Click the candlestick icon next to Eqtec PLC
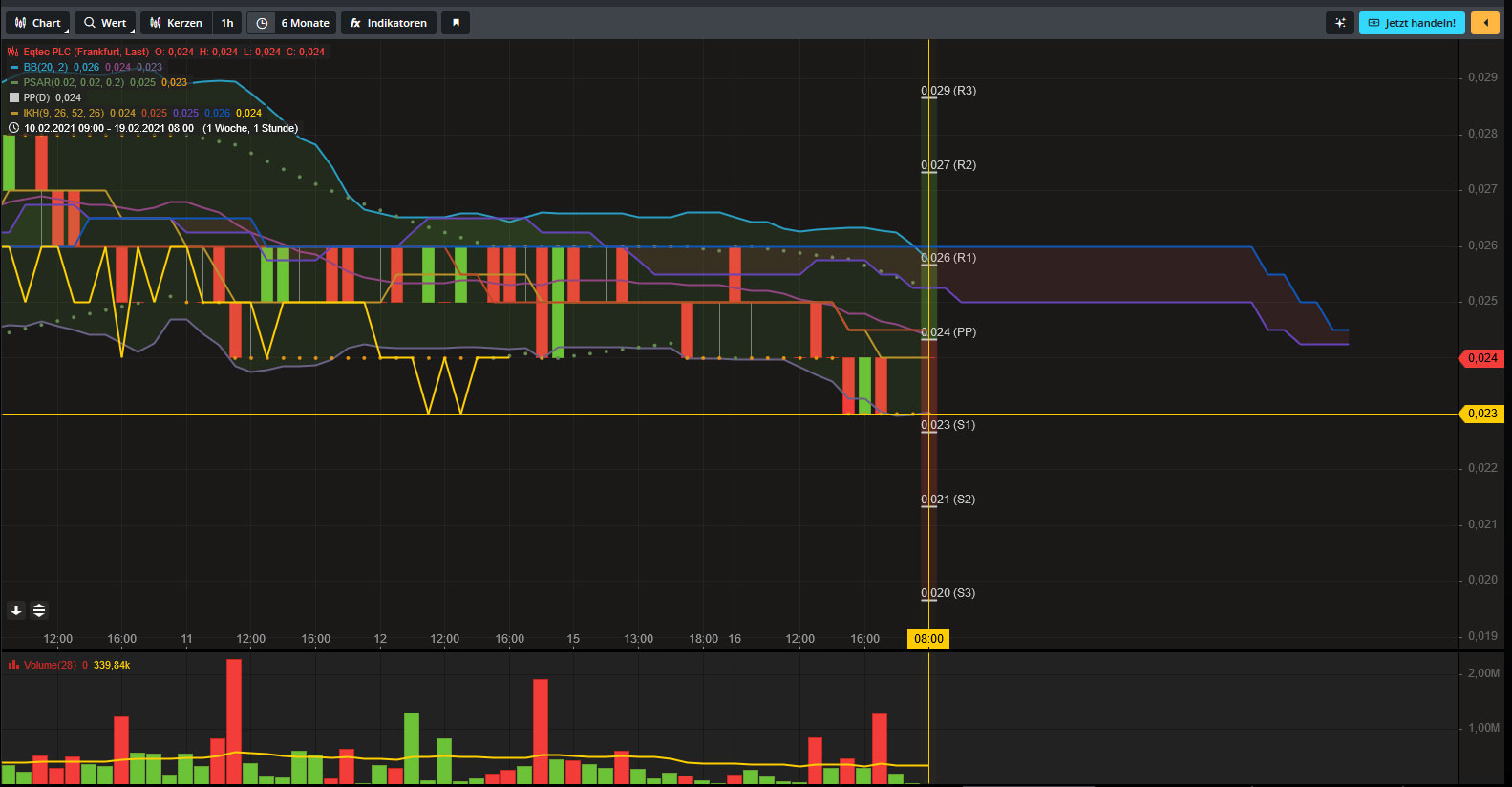This screenshot has width=1512, height=787. (13, 52)
